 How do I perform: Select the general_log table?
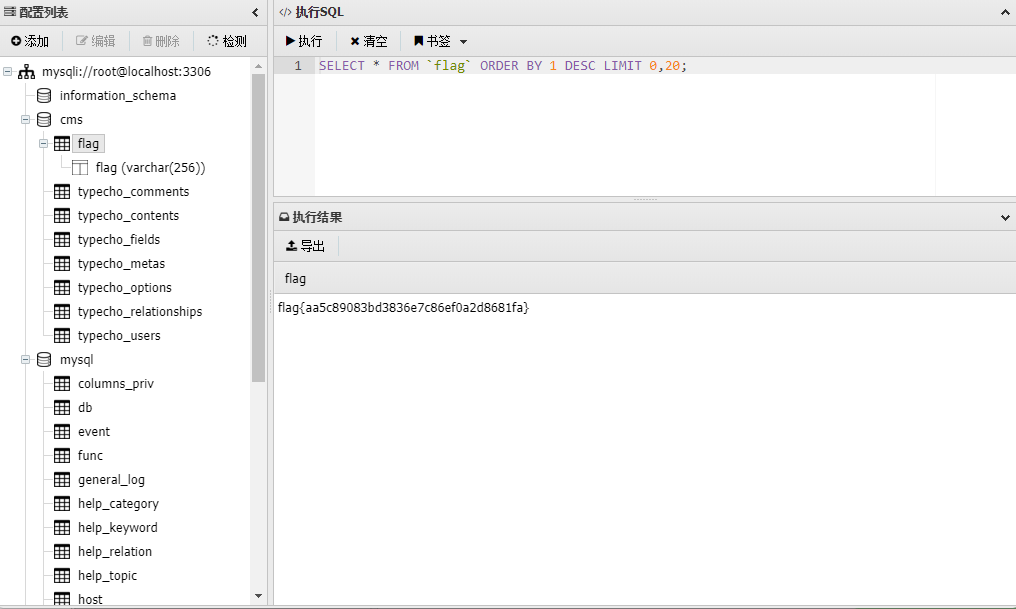(x=111, y=479)
